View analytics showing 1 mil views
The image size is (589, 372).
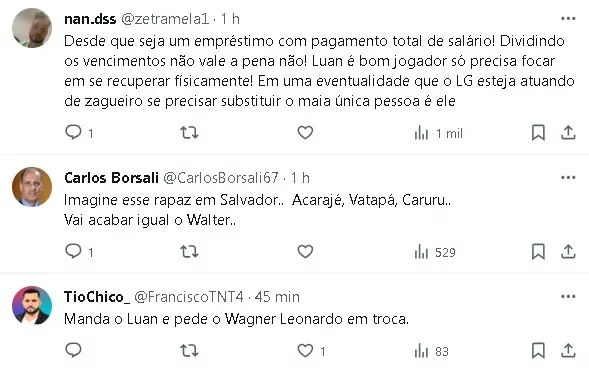click(438, 133)
